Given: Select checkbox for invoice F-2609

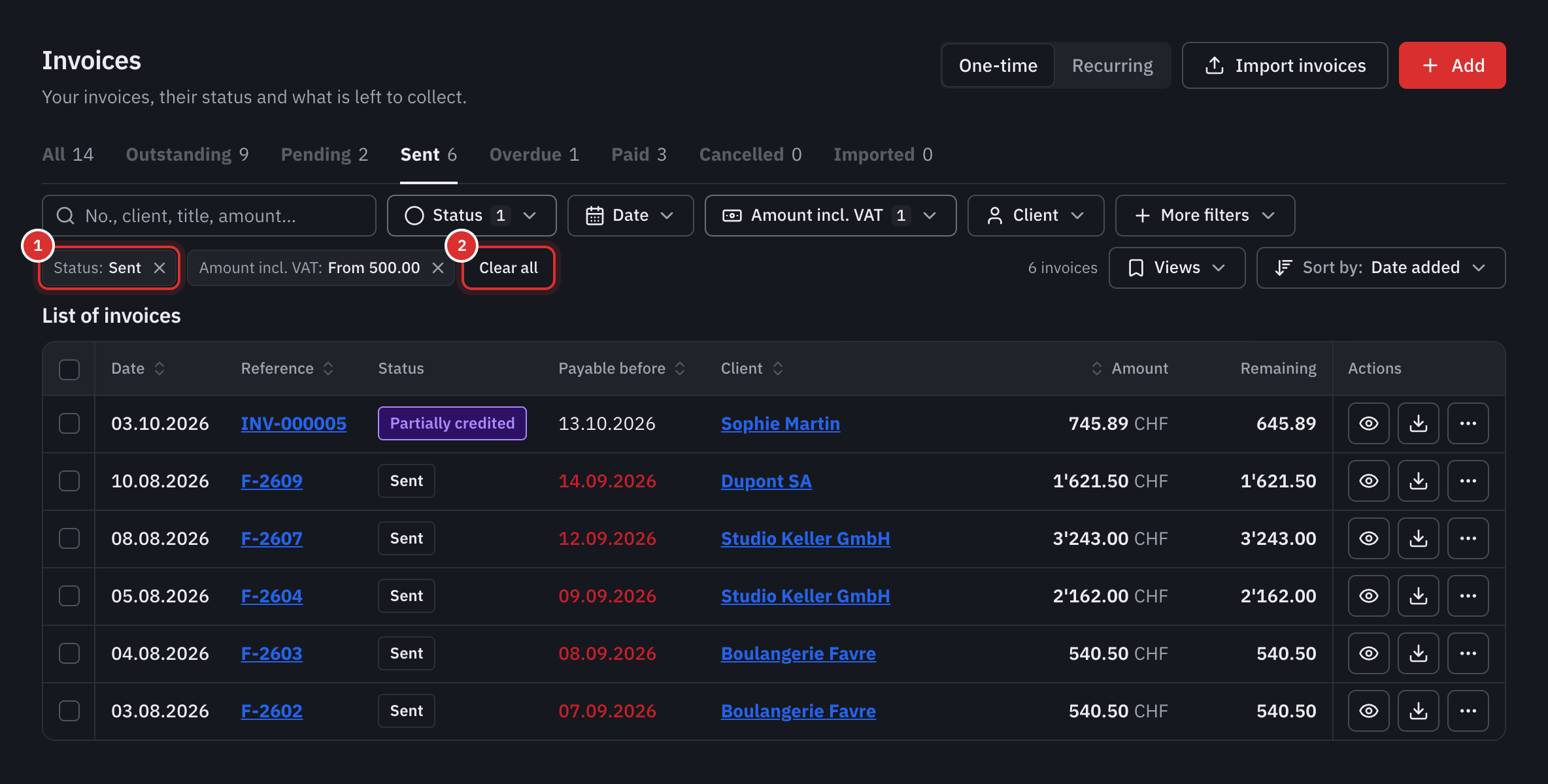Looking at the screenshot, I should click(x=69, y=481).
